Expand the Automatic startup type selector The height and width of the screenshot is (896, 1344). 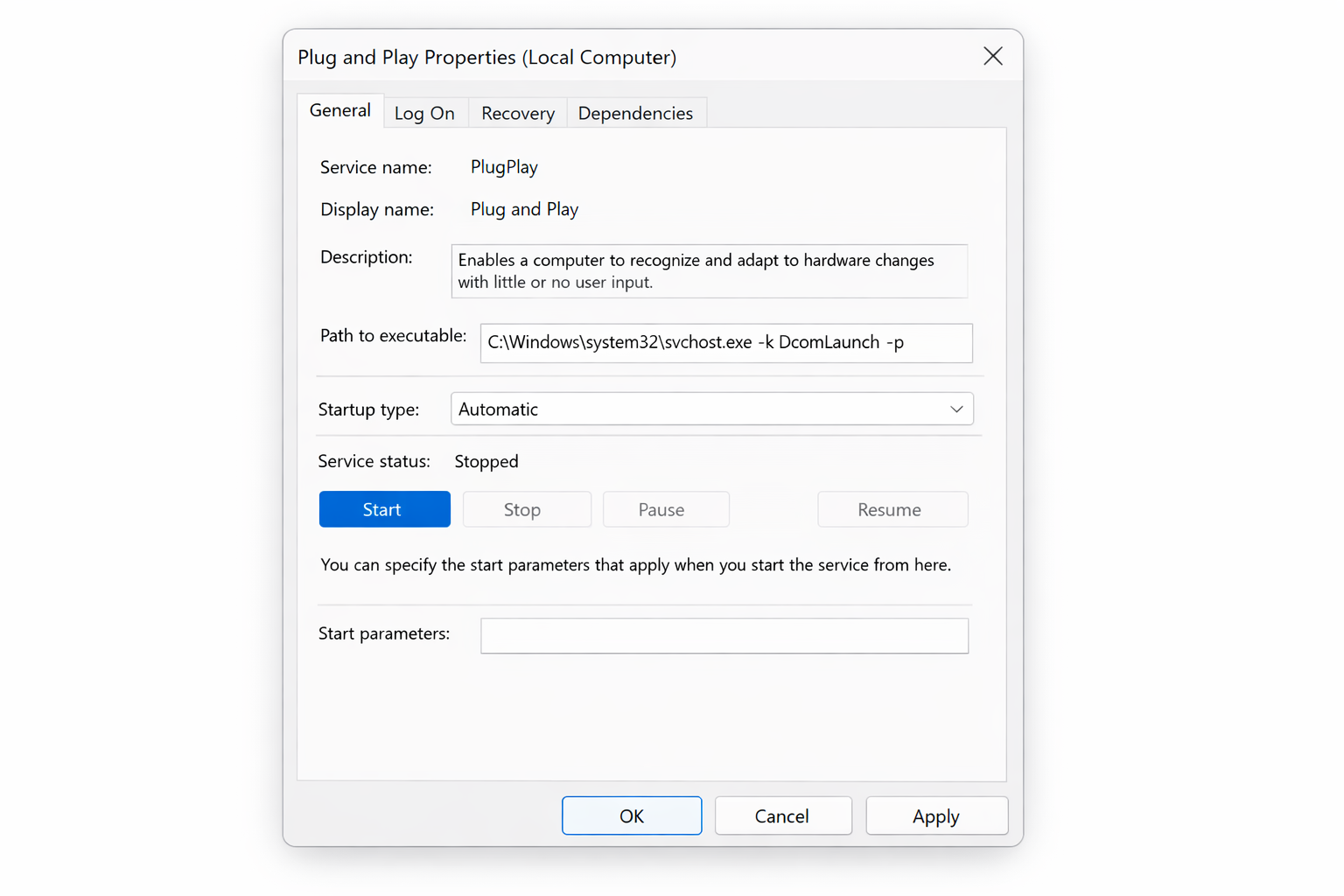click(x=711, y=409)
